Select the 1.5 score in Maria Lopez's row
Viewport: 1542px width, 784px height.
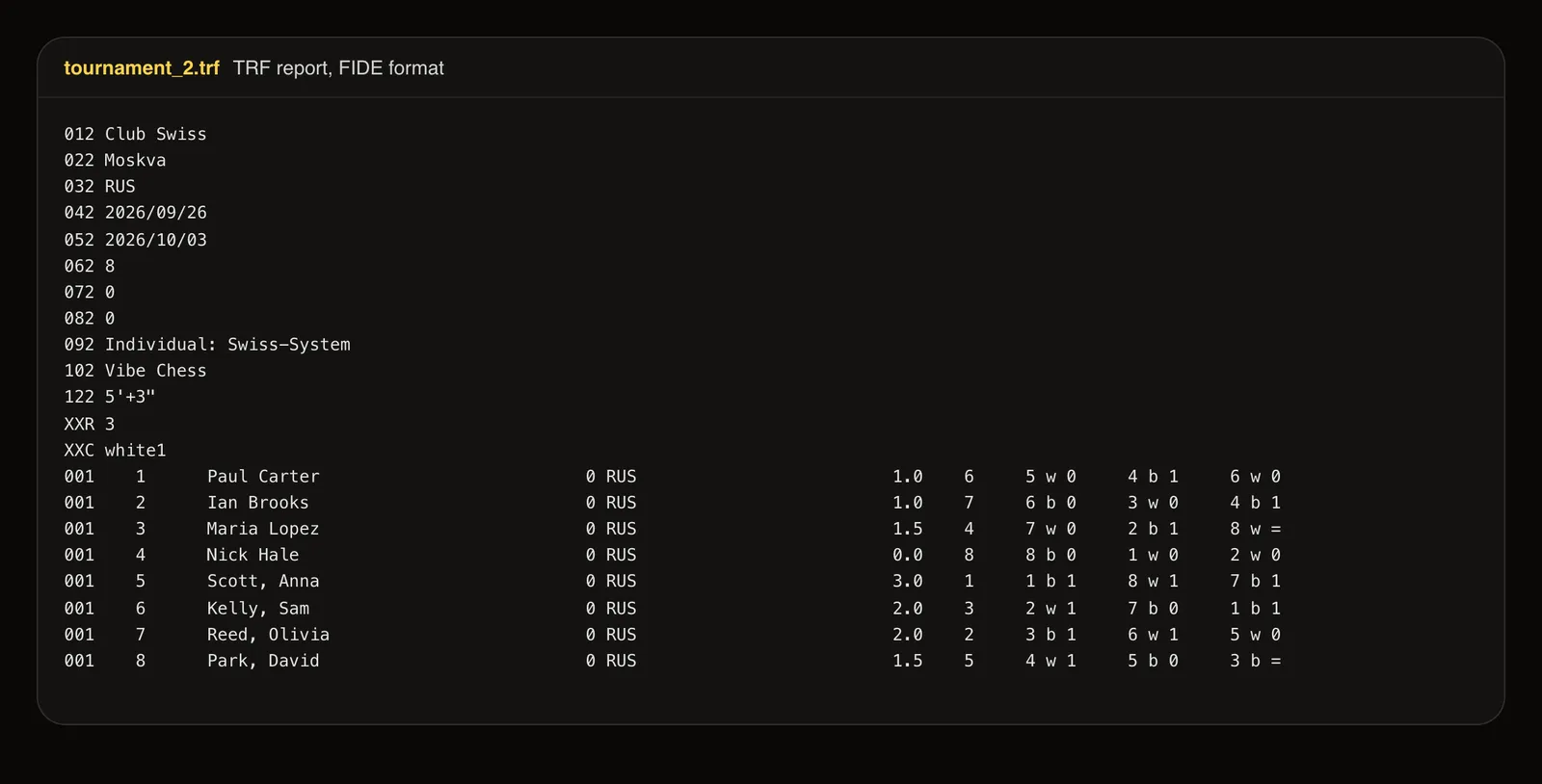coord(908,528)
